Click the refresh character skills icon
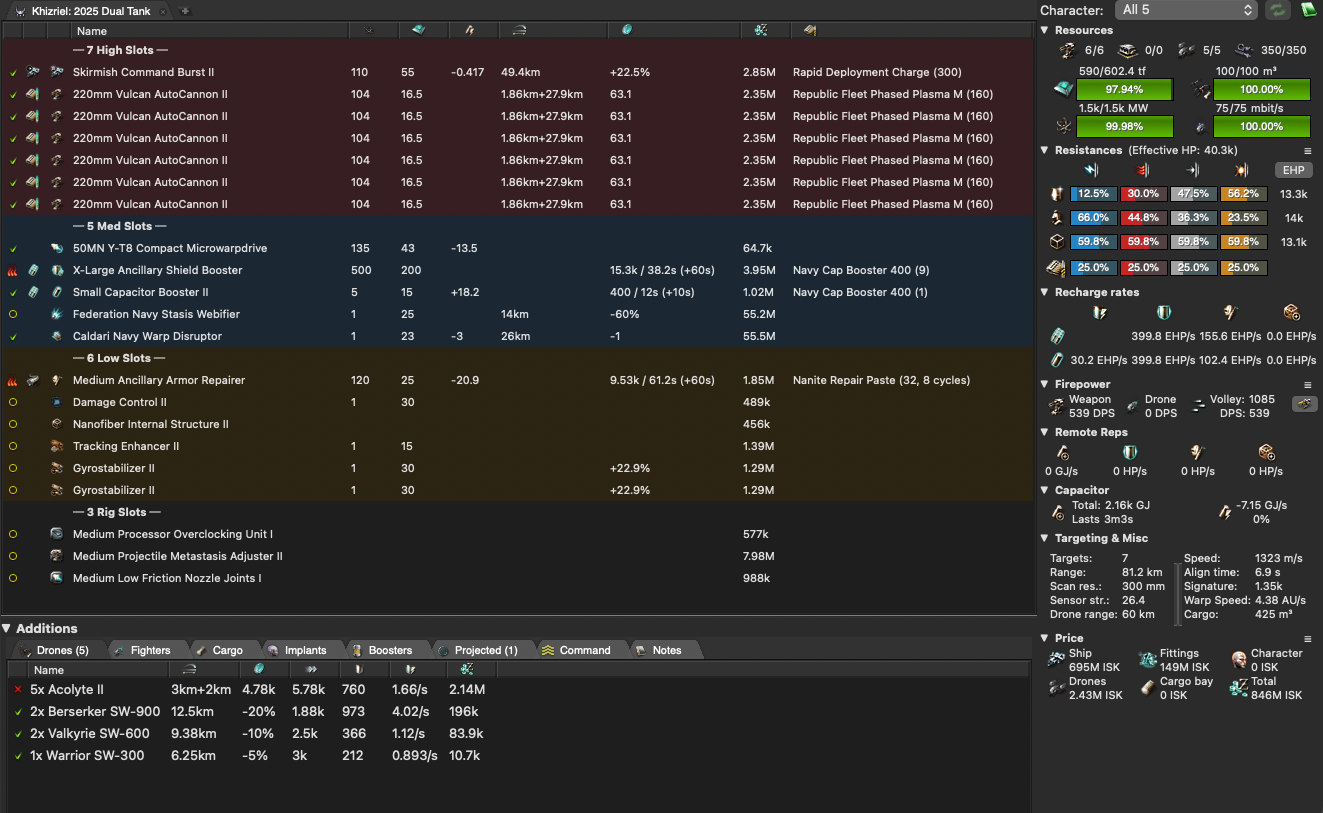The height and width of the screenshot is (813, 1323). click(x=1277, y=10)
